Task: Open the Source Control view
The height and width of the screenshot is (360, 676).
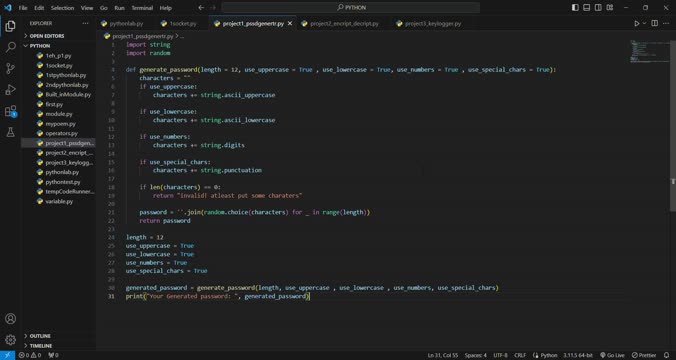Action: [x=10, y=68]
